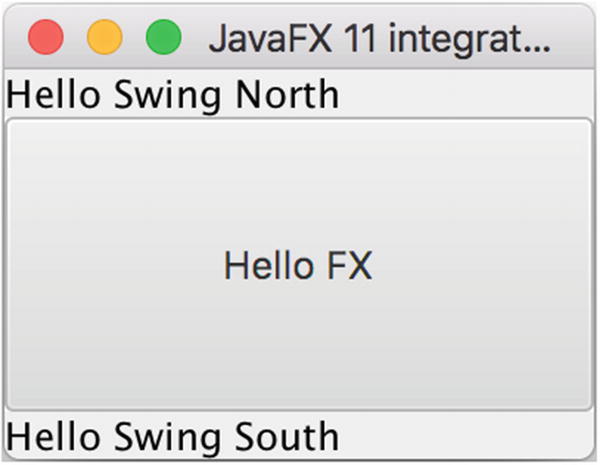Click the word Swing in south label
Viewport: 600px width, 465px height.
click(170, 439)
